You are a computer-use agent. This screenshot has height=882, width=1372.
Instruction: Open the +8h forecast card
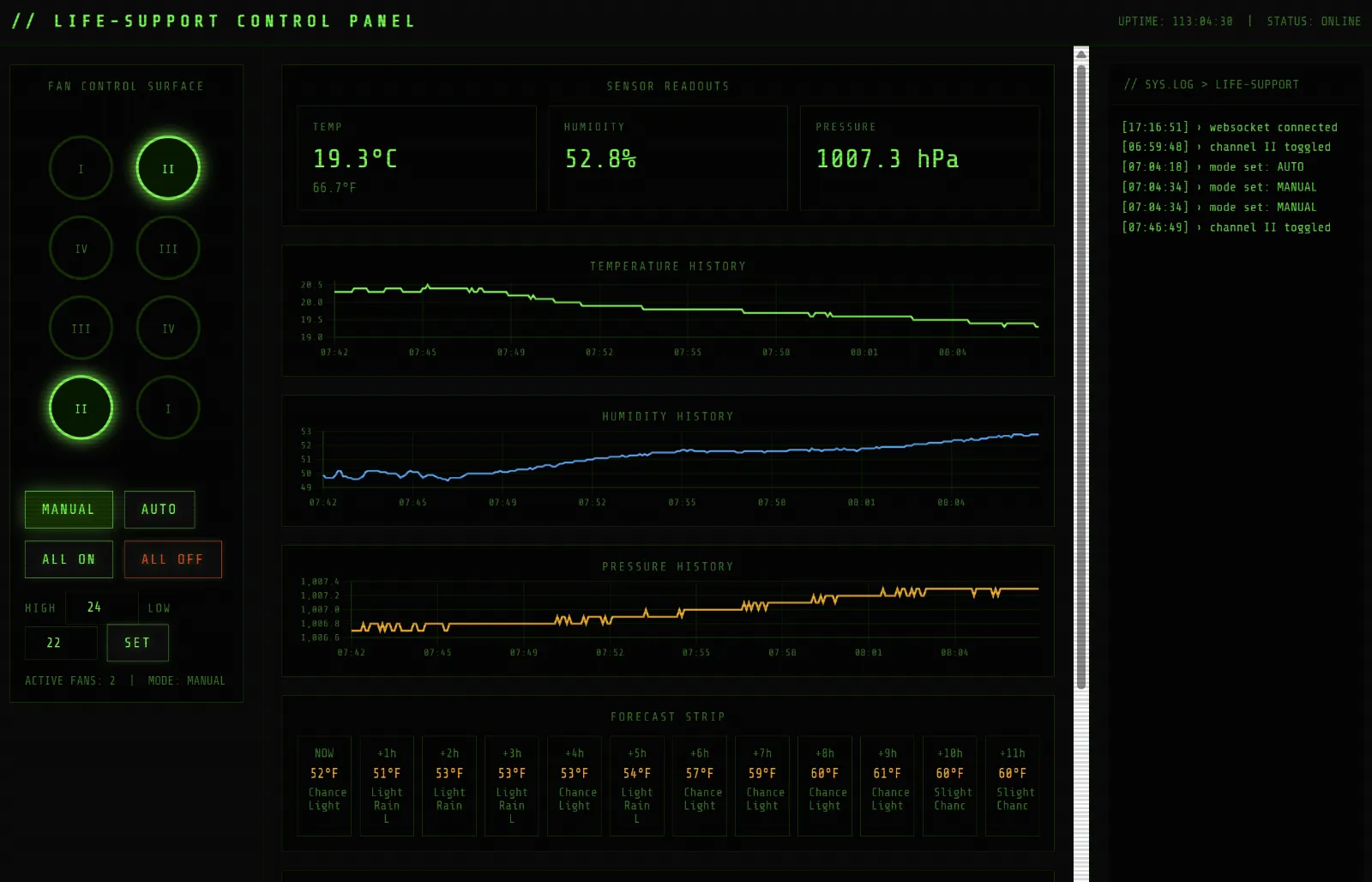tap(825, 786)
